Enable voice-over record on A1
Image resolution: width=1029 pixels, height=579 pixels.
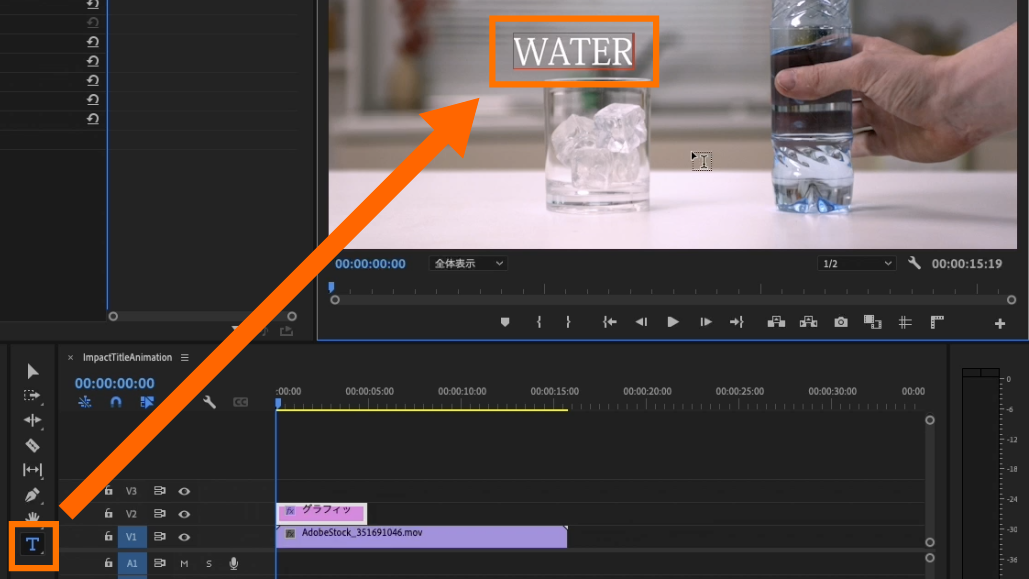coord(234,563)
